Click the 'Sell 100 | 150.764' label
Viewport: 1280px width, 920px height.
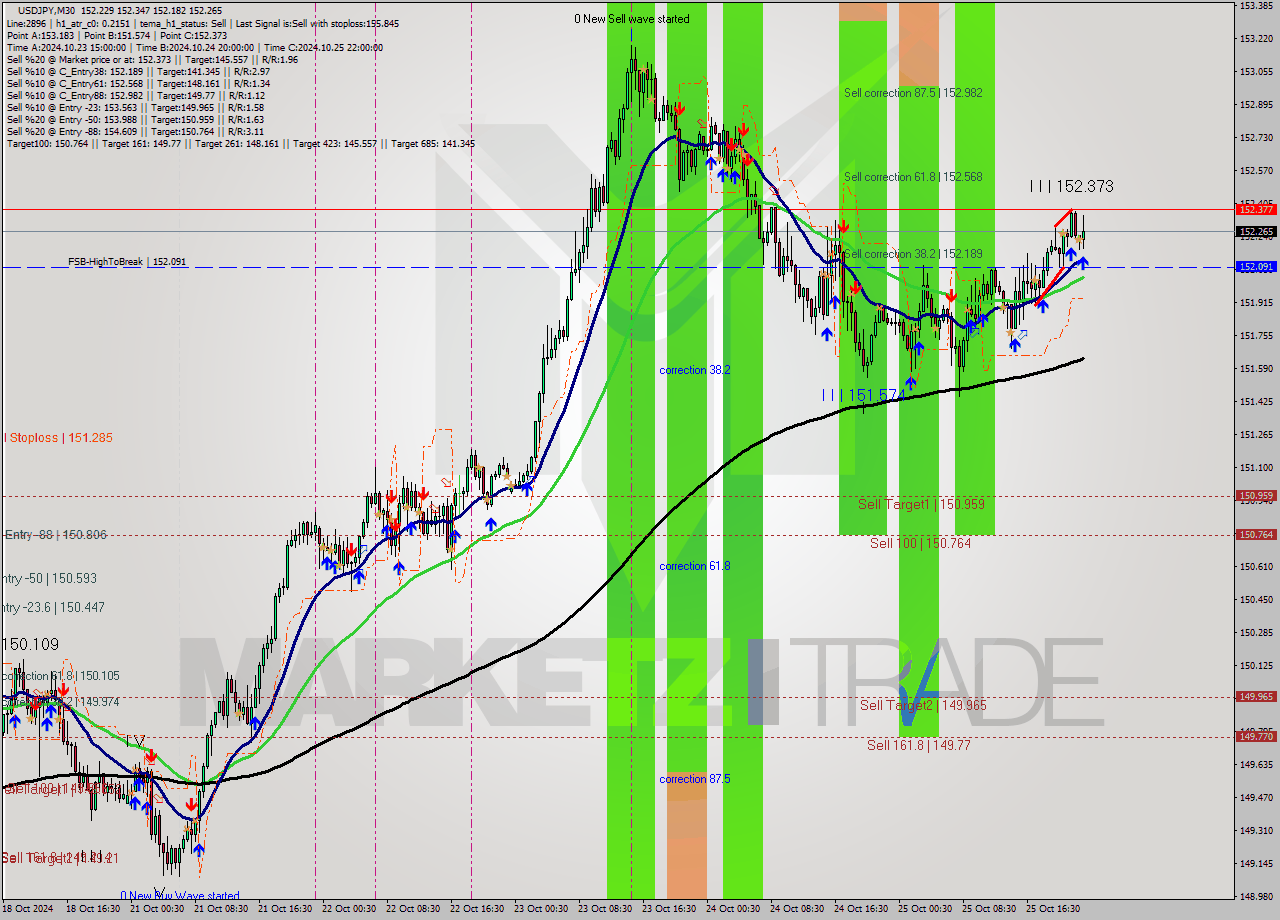pos(920,543)
